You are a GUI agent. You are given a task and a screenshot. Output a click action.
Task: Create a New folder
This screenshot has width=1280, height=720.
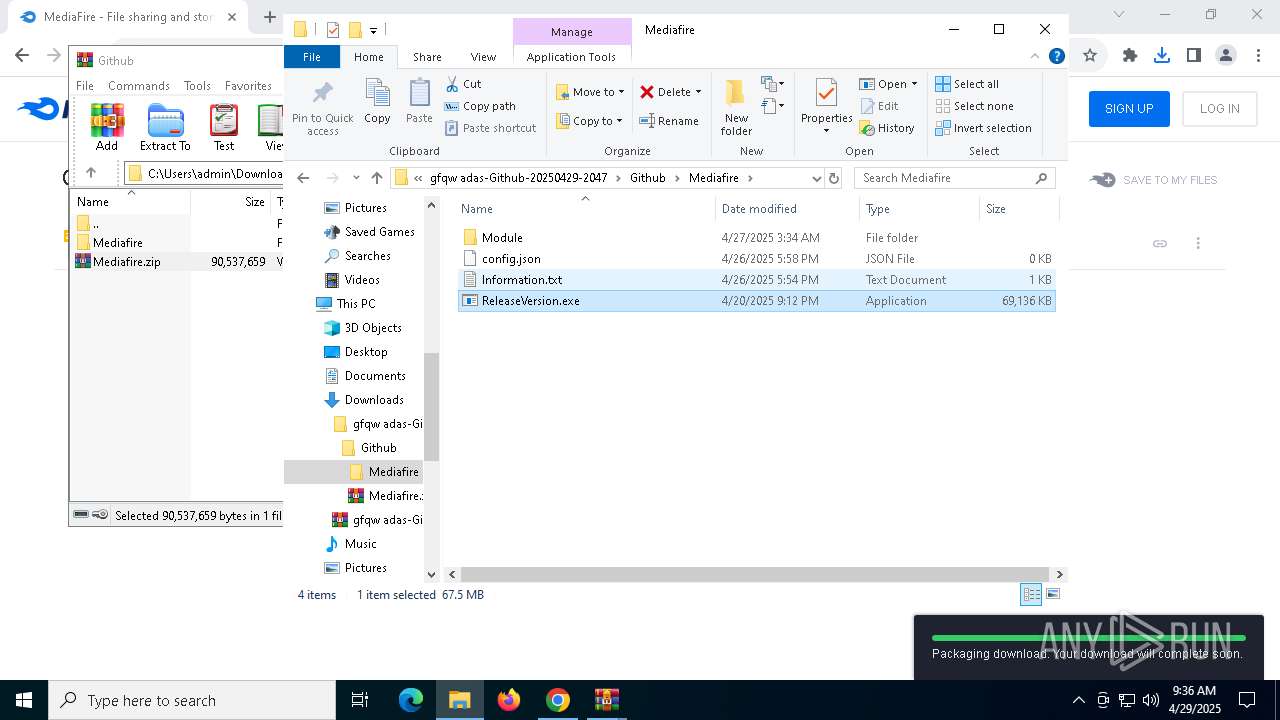click(x=736, y=107)
